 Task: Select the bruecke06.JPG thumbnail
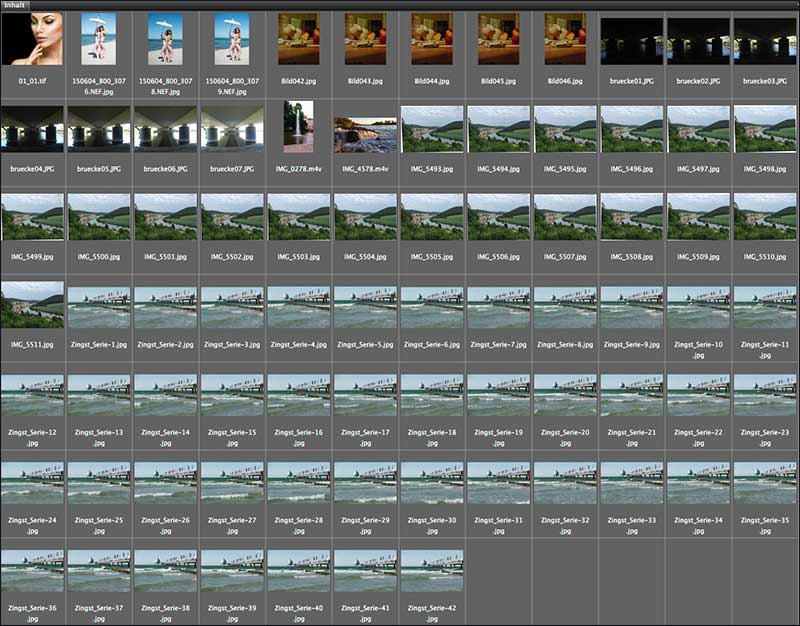165,129
